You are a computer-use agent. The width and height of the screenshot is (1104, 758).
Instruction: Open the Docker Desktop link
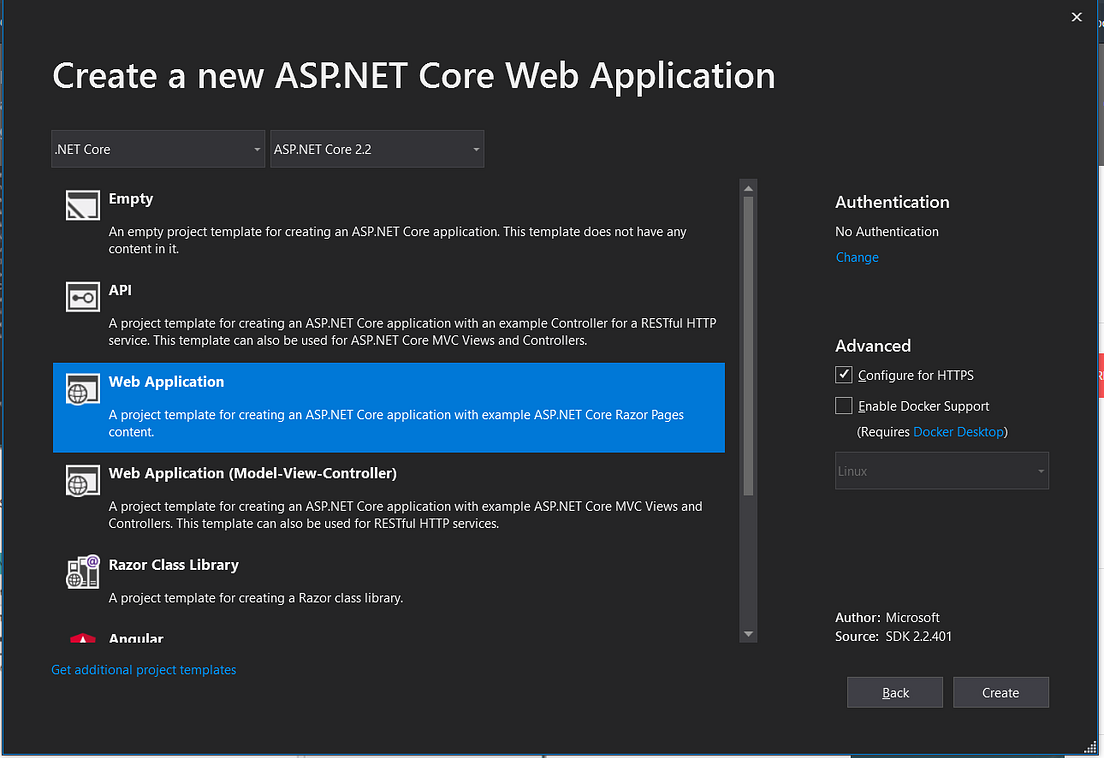pos(959,432)
